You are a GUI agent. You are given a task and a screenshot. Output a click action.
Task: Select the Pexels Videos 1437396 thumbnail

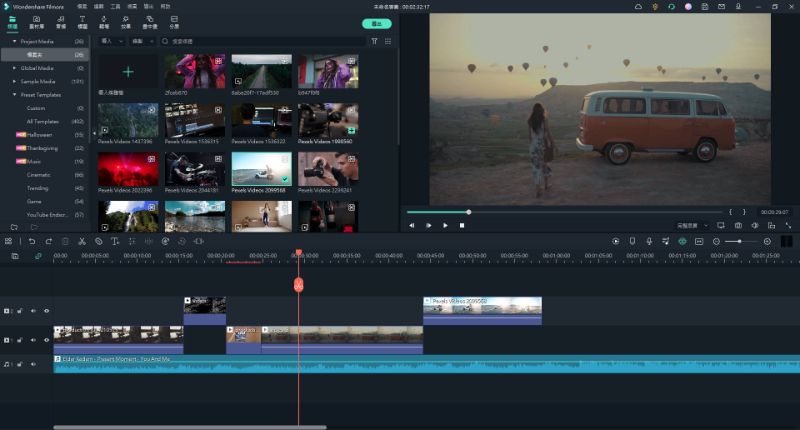[x=128, y=120]
